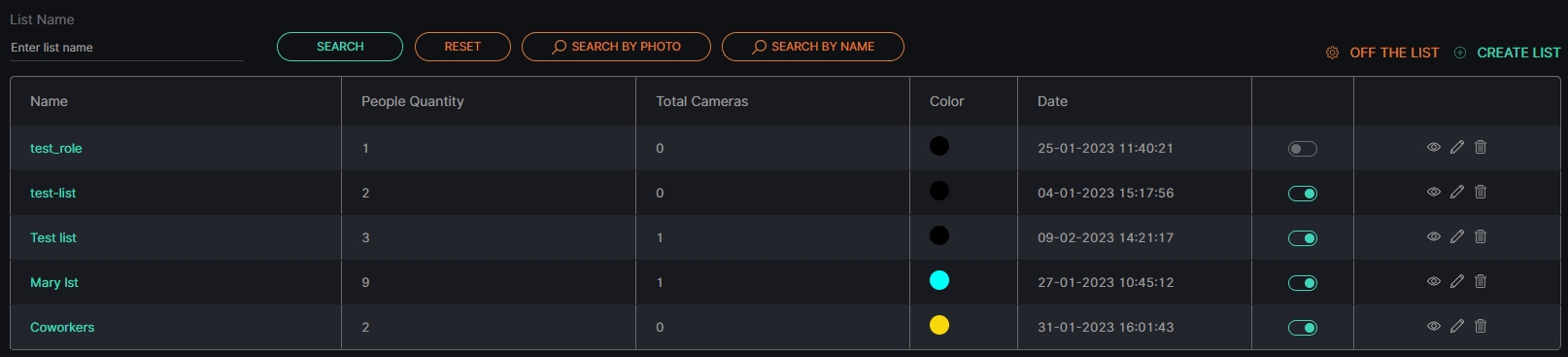View the Mary lst list with eye icon
Image resolution: width=1568 pixels, height=357 pixels.
pyautogui.click(x=1433, y=281)
